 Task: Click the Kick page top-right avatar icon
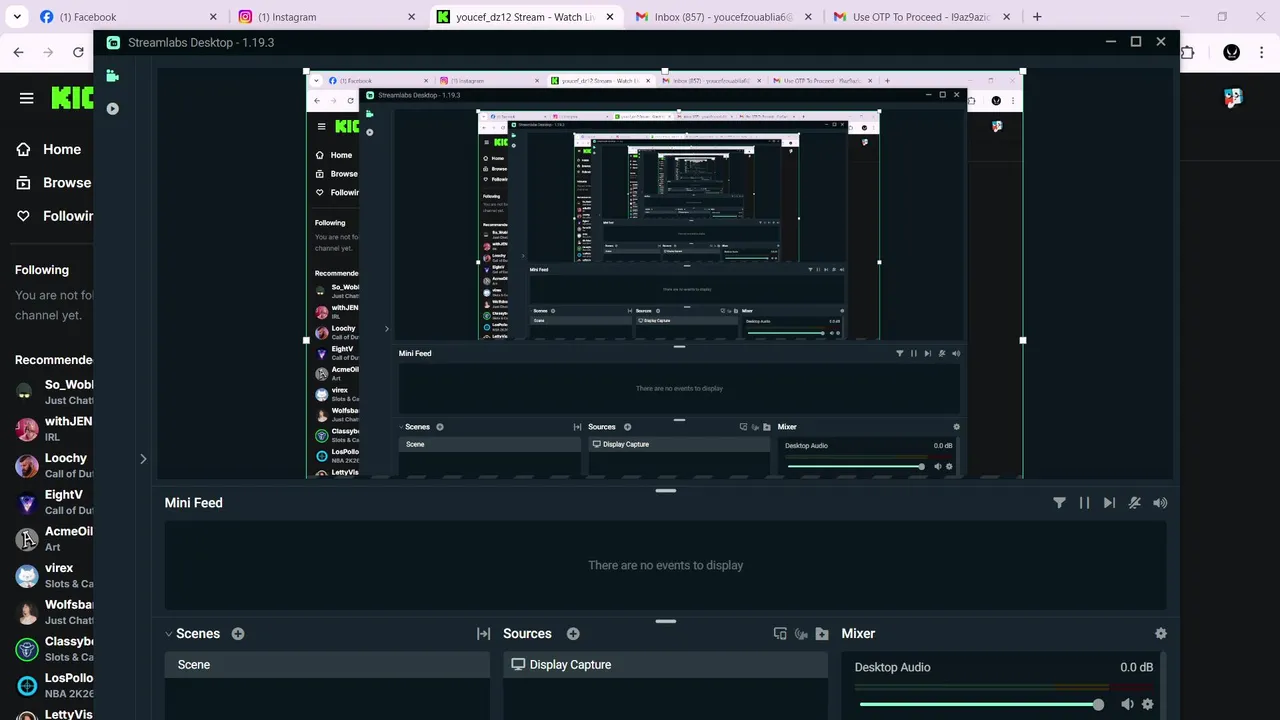tap(1233, 97)
